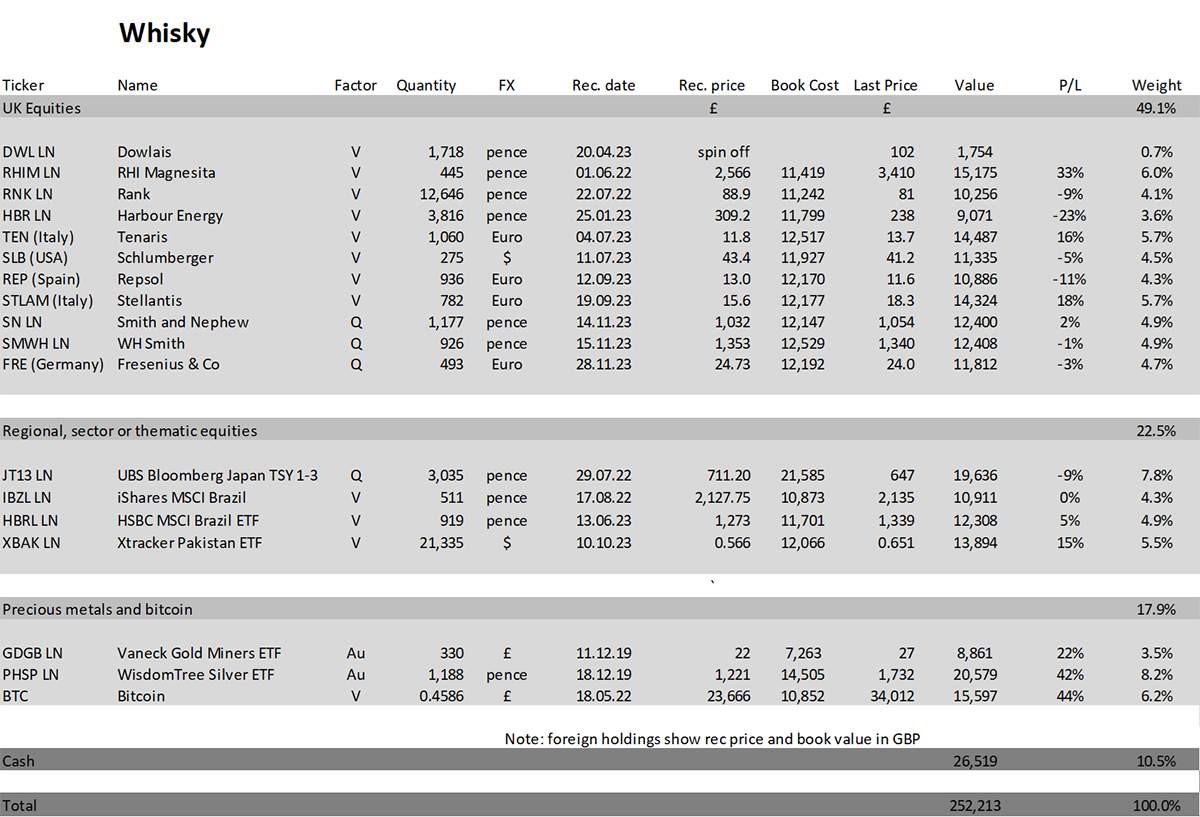The width and height of the screenshot is (1200, 817).
Task: Click the XBAK LN ticker
Action: tap(31, 542)
